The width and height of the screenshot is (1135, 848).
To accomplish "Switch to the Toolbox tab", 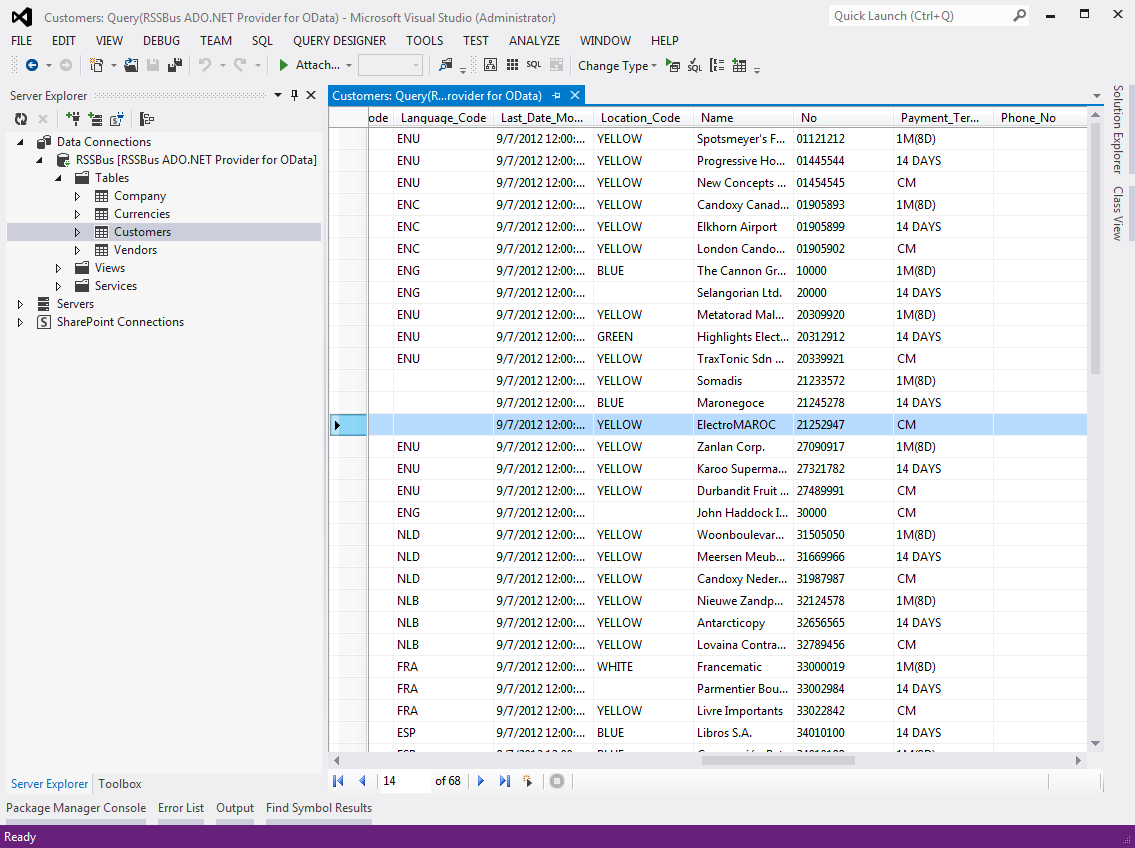I will (118, 783).
